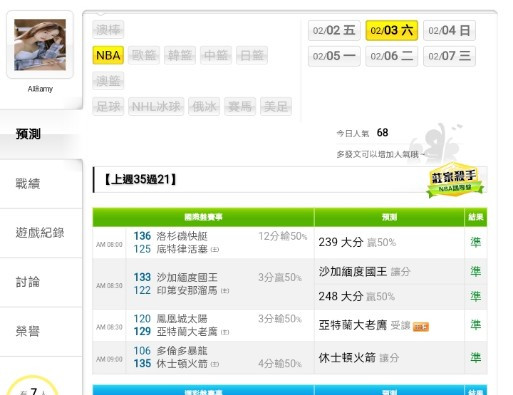The width and height of the screenshot is (513, 395).
Task: Click the 【上週35過21】 title heading
Action: pos(140,180)
